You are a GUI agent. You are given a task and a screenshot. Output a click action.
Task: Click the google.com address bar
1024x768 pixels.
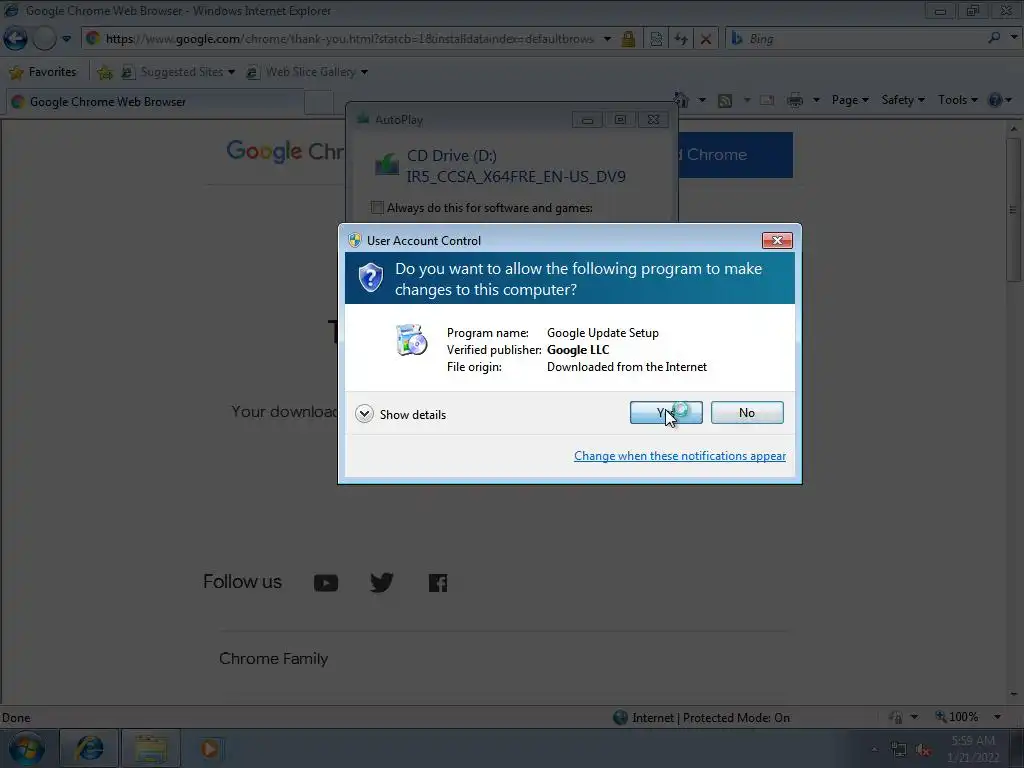349,39
